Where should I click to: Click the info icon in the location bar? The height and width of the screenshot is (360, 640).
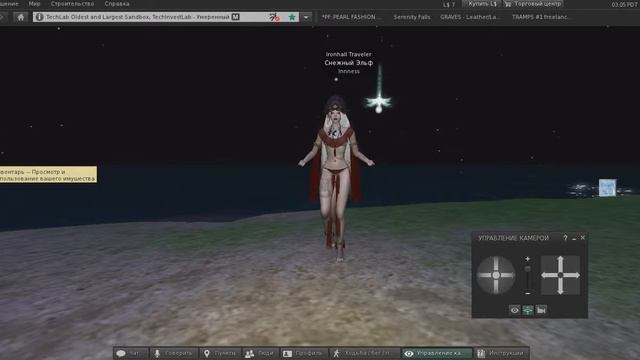point(40,17)
